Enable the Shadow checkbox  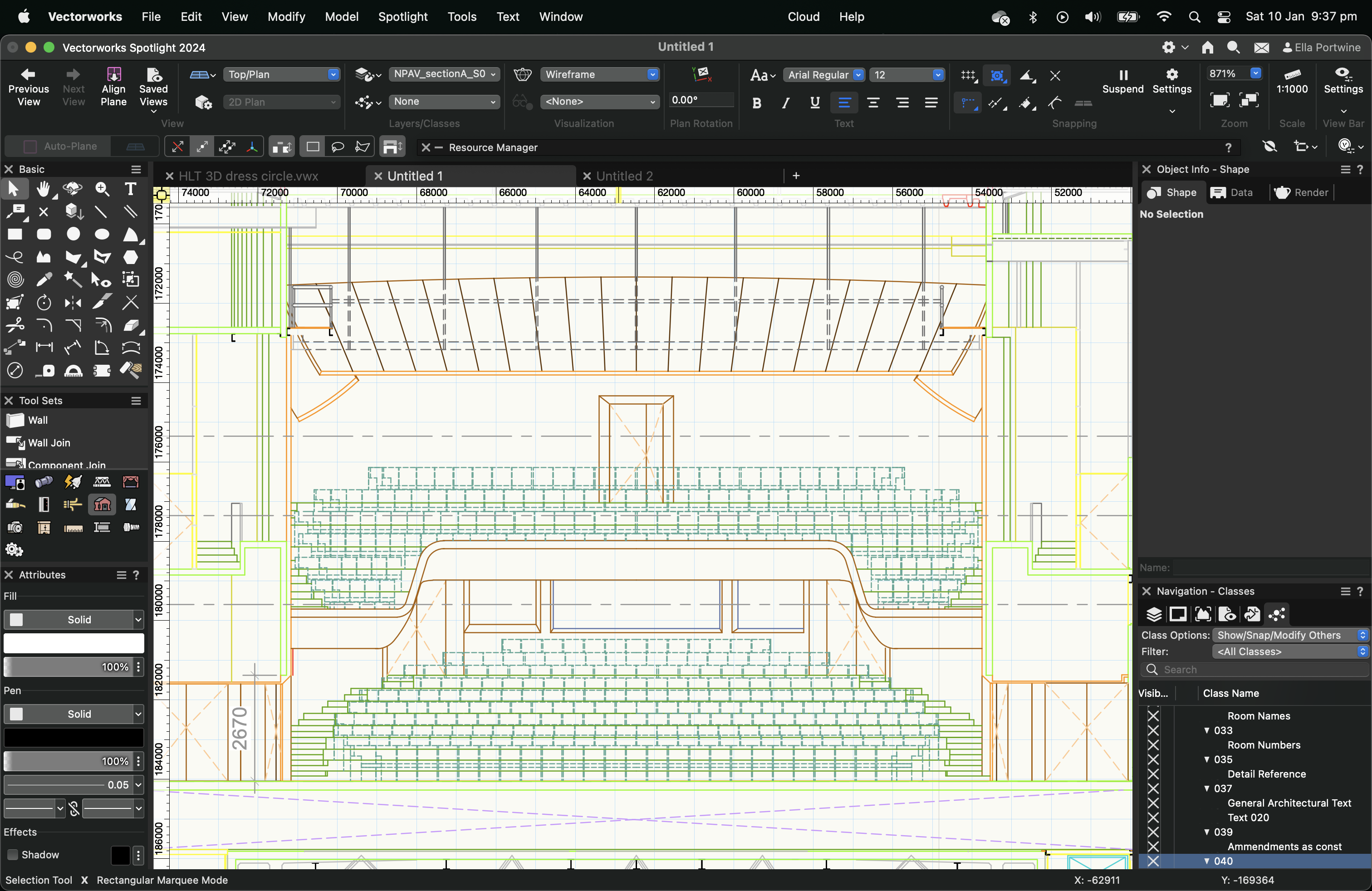click(12, 855)
